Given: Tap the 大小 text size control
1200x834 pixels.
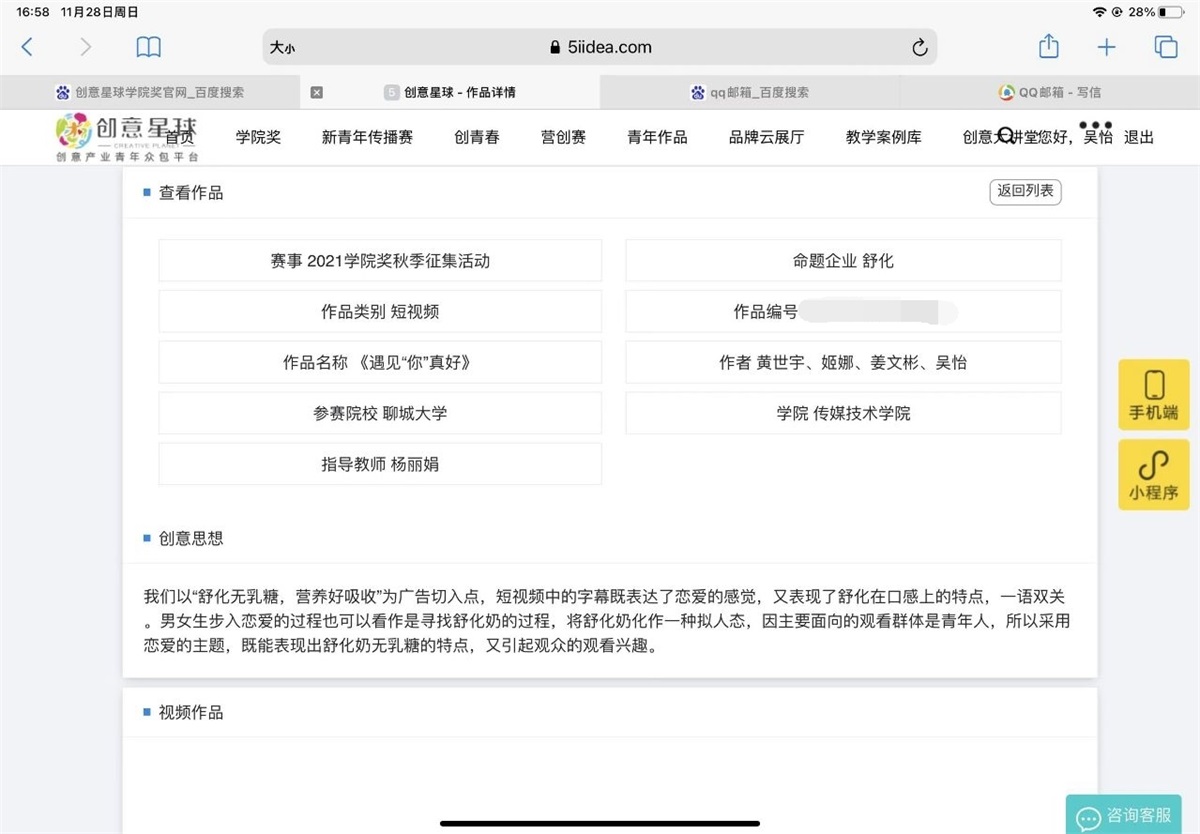Looking at the screenshot, I should point(282,47).
